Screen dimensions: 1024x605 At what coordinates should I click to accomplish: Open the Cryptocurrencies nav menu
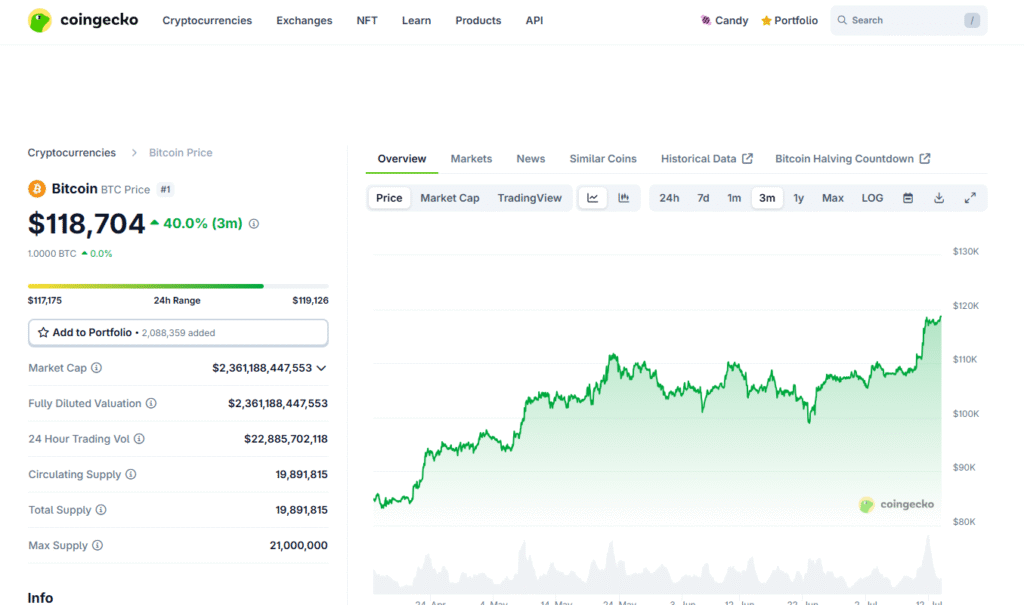click(207, 21)
